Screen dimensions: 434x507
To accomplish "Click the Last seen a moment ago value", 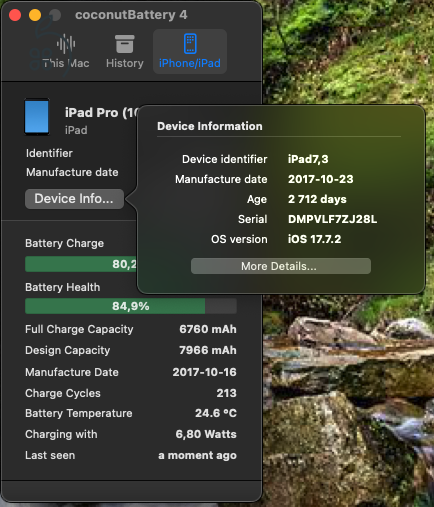I will (197, 455).
